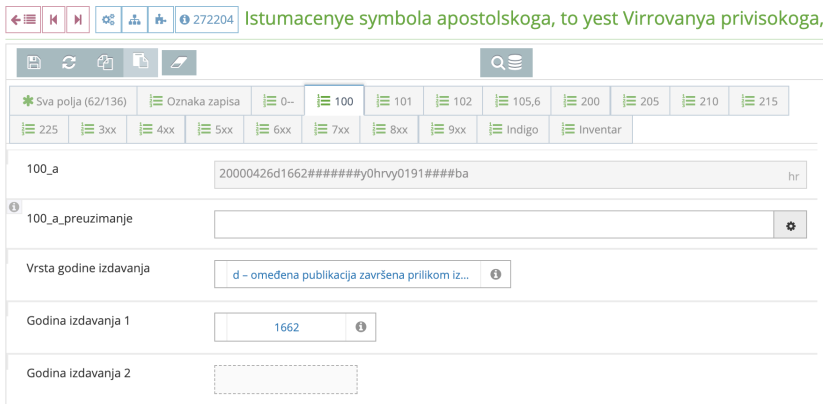826x404 pixels.
Task: Open the 105,6 tab
Action: [518, 101]
